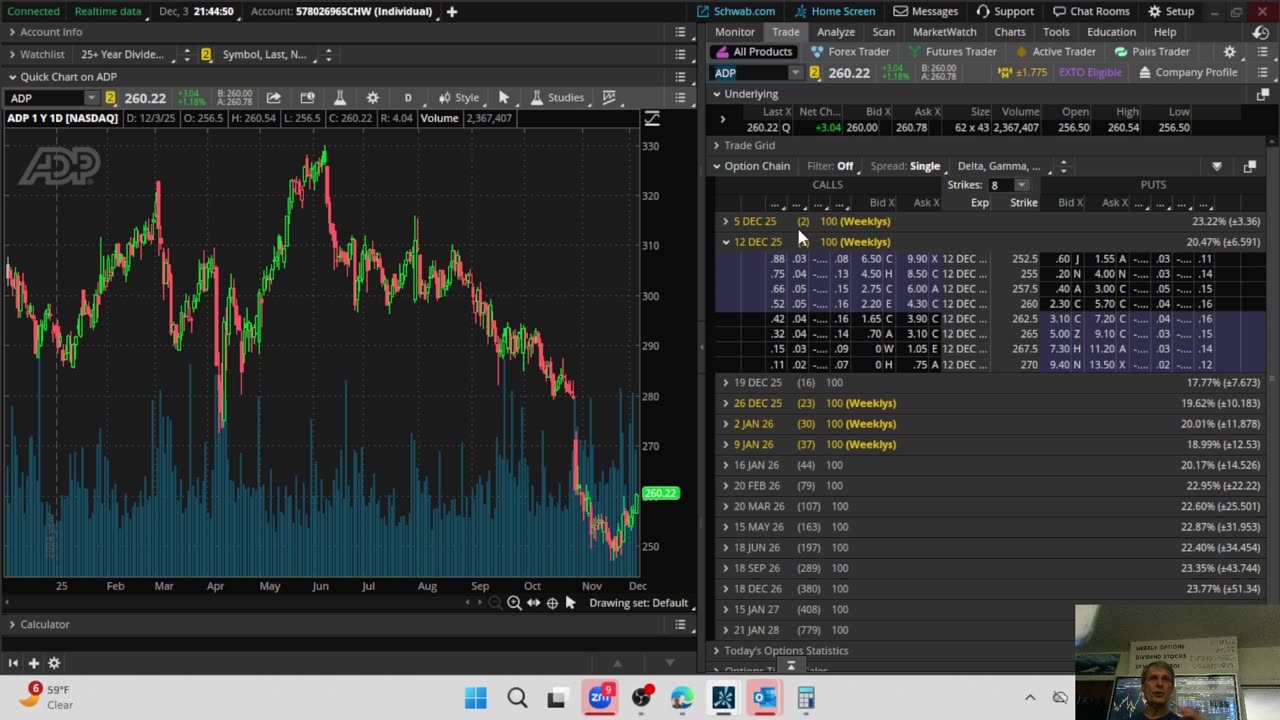Open Outlook from the taskbar

765,697
